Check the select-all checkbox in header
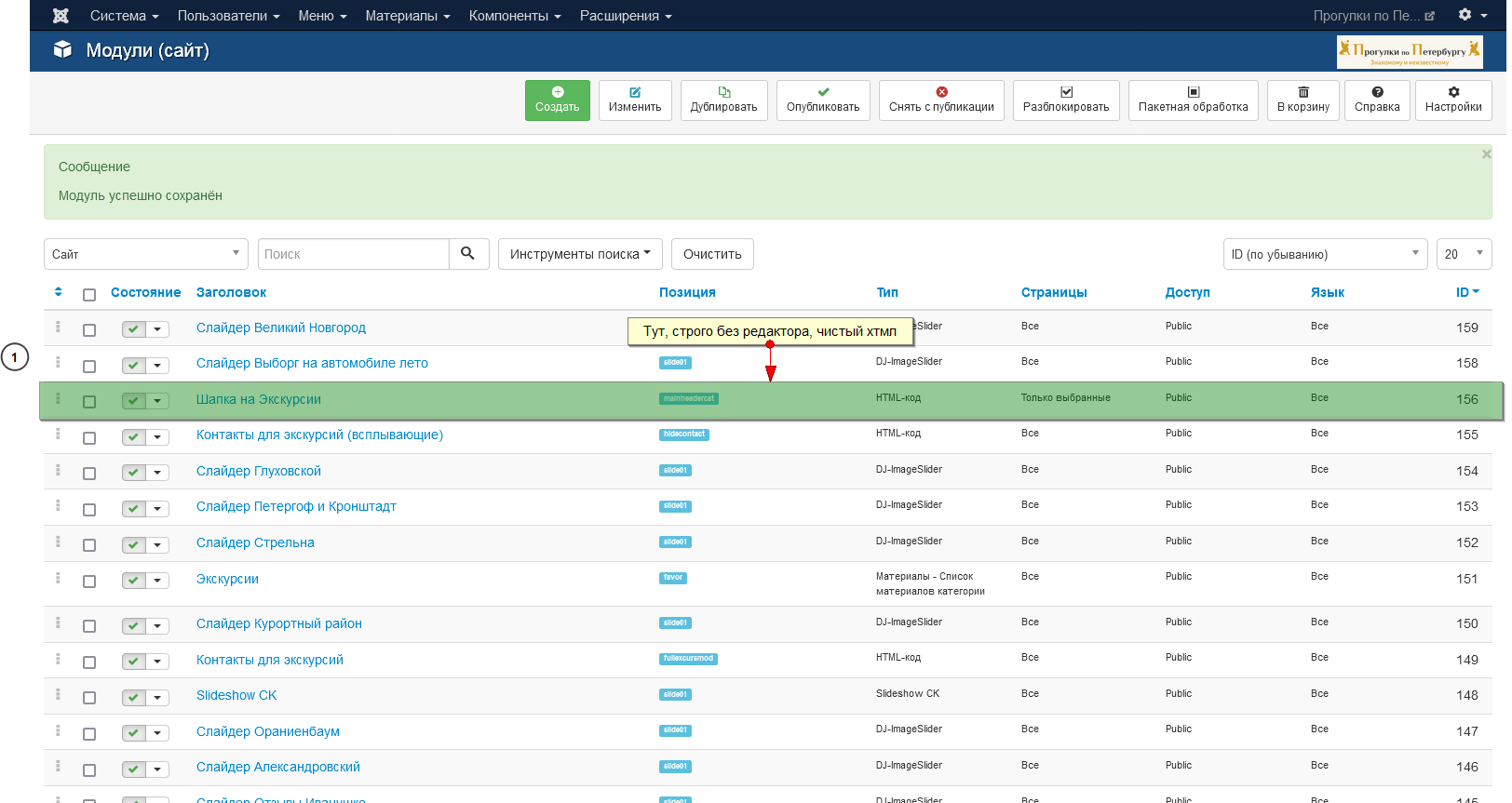 89,295
